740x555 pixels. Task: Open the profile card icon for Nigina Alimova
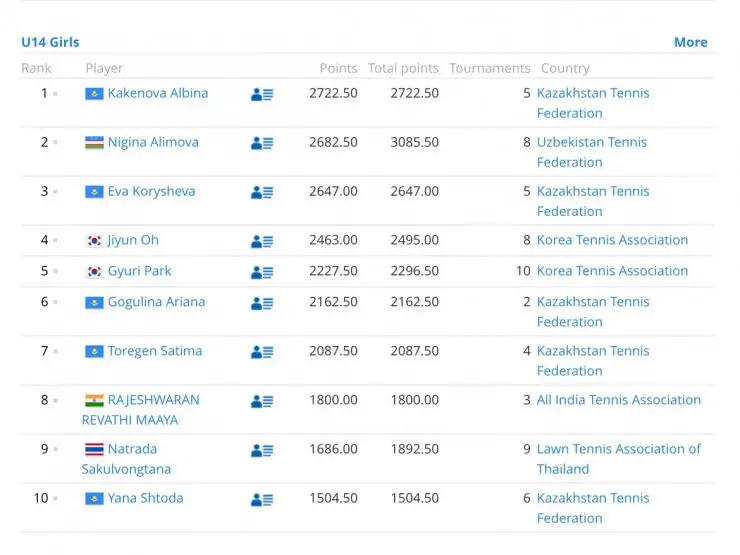[261, 144]
